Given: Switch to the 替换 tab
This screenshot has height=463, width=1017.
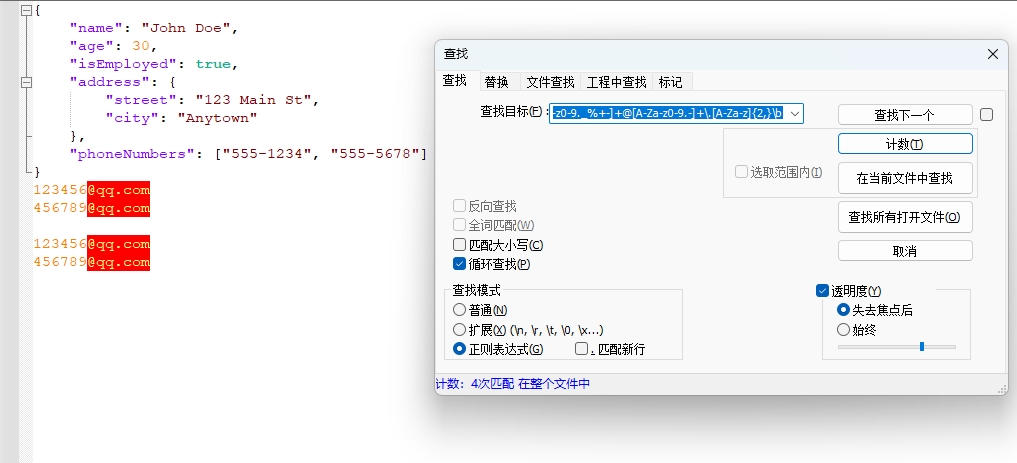Looking at the screenshot, I should click(x=496, y=82).
